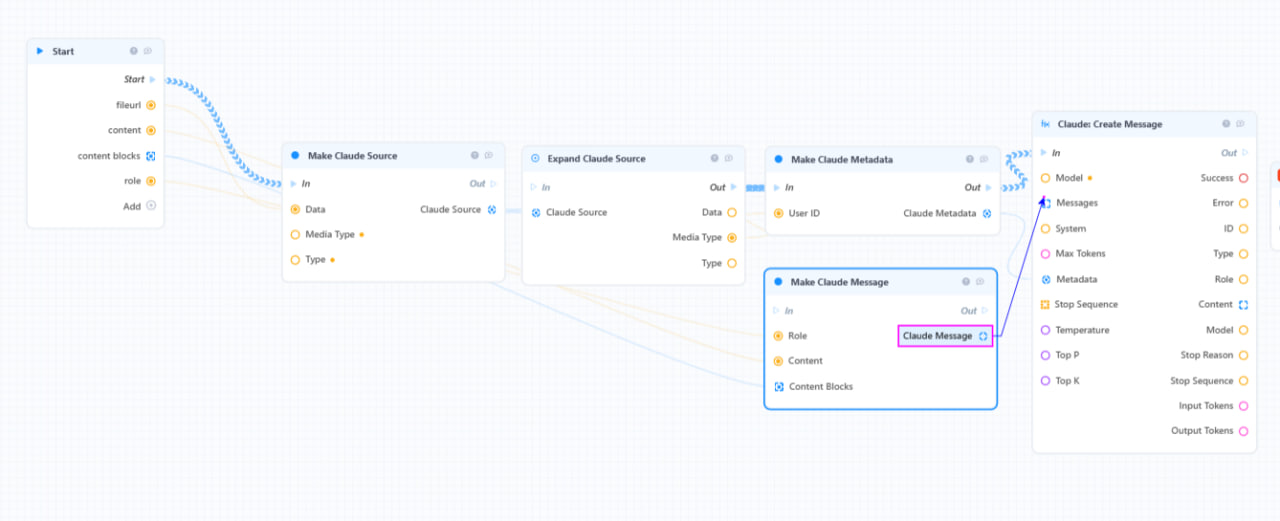The image size is (1280, 521).
Task: Select the Expand Claude Source node title
Action: click(x=597, y=158)
